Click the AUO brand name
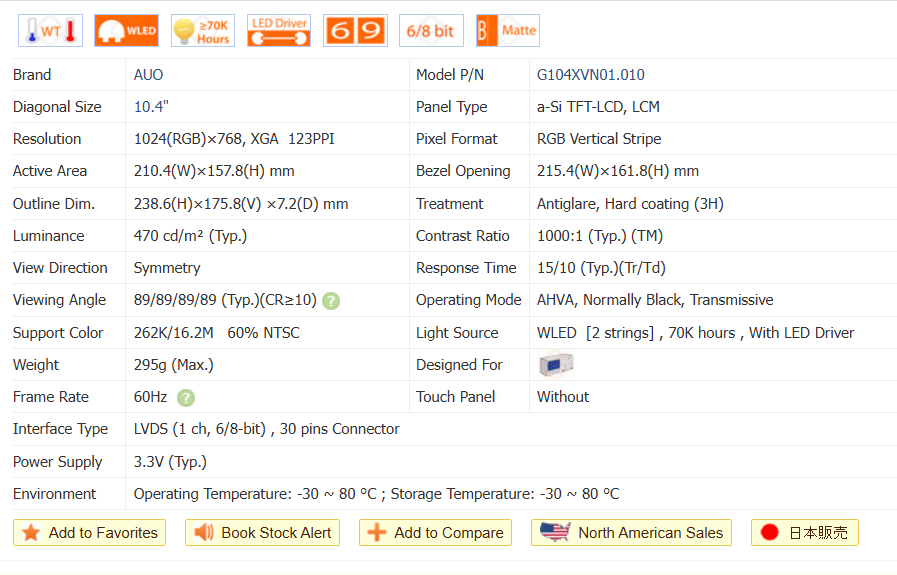 tap(148, 75)
